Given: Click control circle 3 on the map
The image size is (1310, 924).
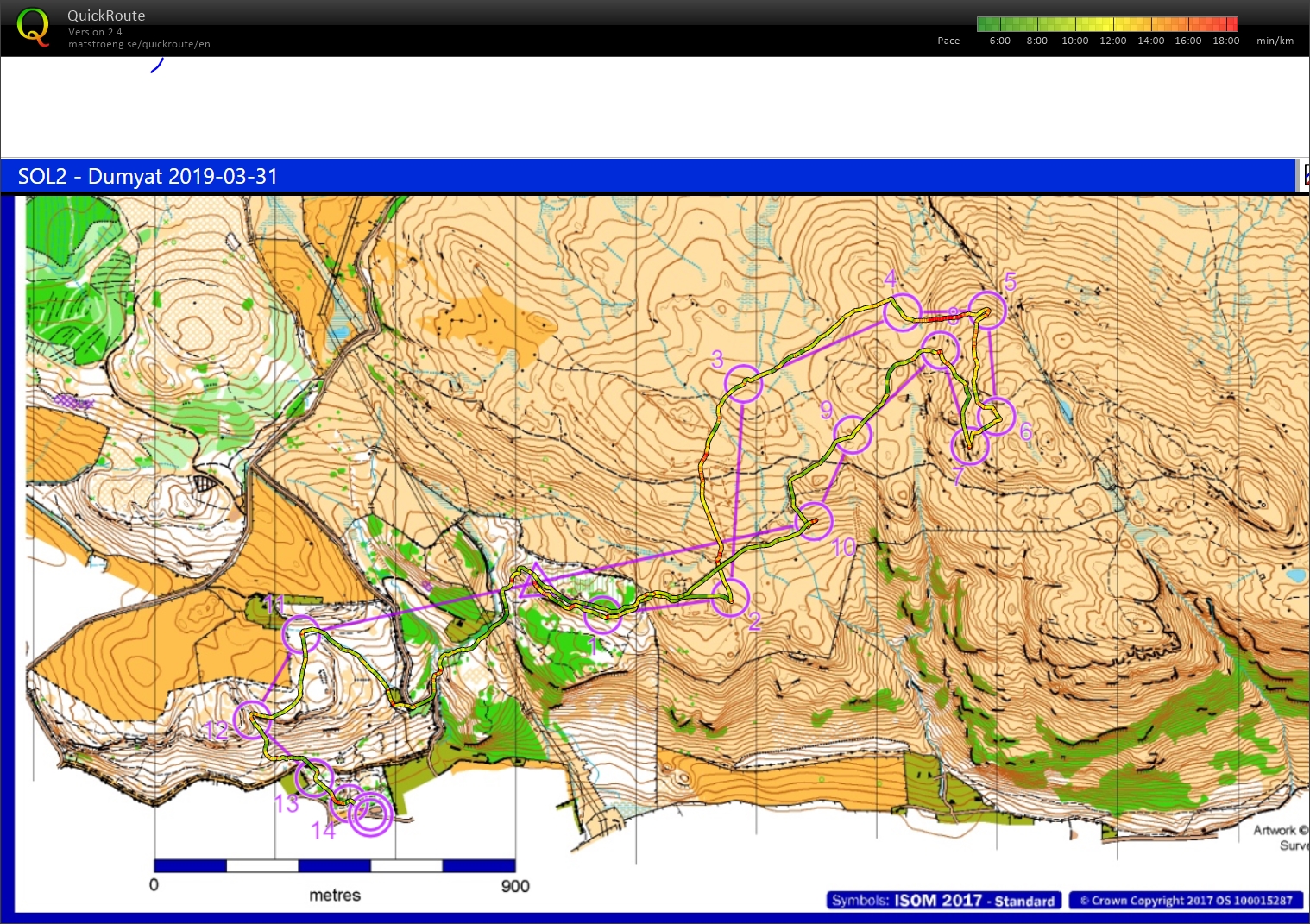Looking at the screenshot, I should (x=743, y=383).
